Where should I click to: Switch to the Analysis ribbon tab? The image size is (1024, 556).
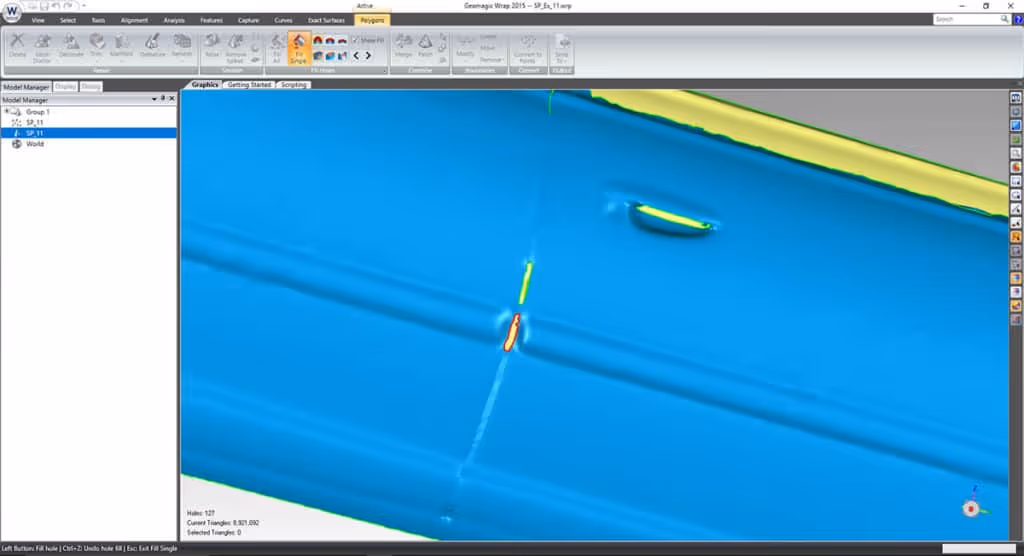174,20
